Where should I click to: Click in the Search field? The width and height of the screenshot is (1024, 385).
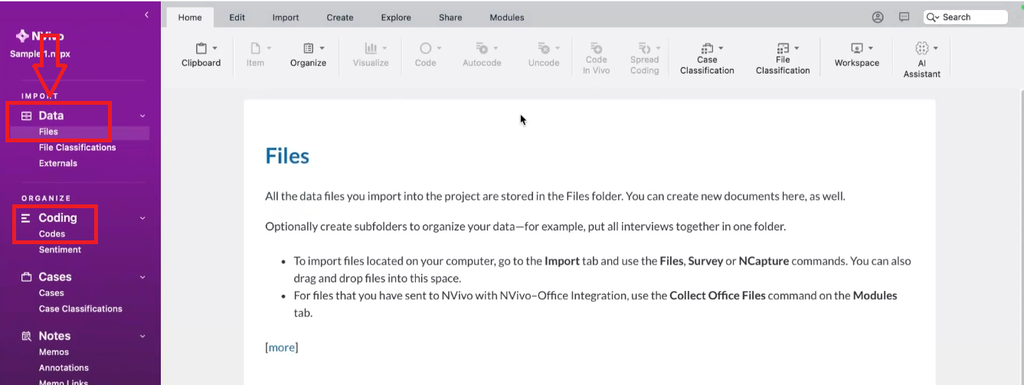tap(965, 18)
